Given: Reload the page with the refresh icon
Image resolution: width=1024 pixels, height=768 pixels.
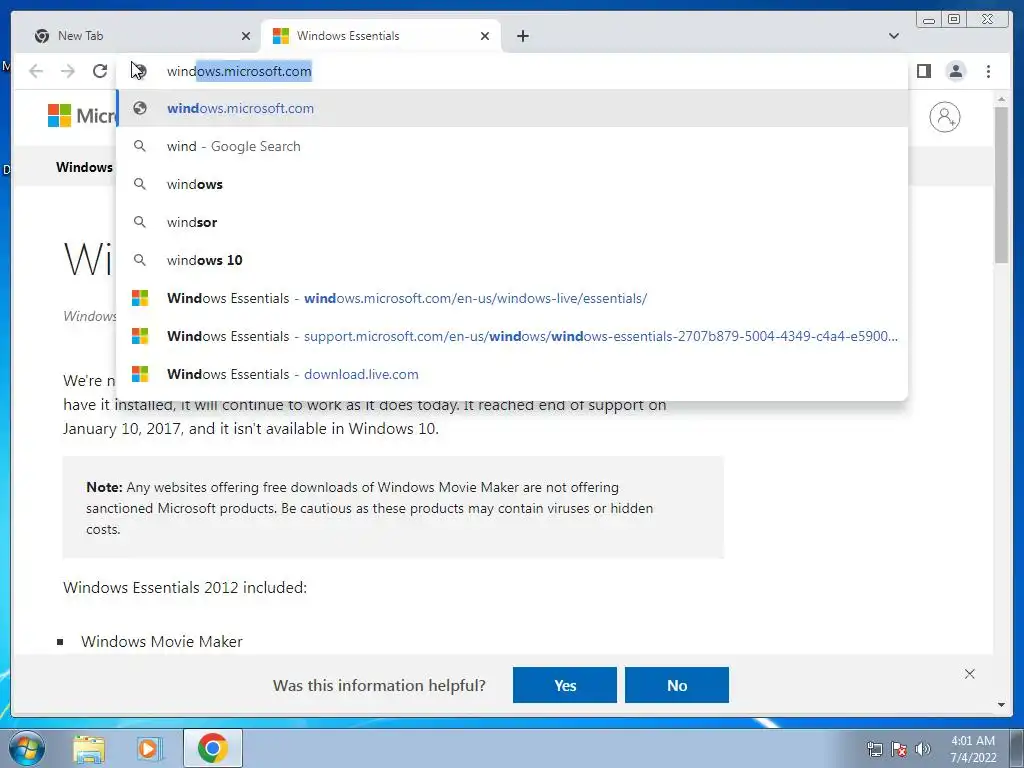Looking at the screenshot, I should 100,71.
